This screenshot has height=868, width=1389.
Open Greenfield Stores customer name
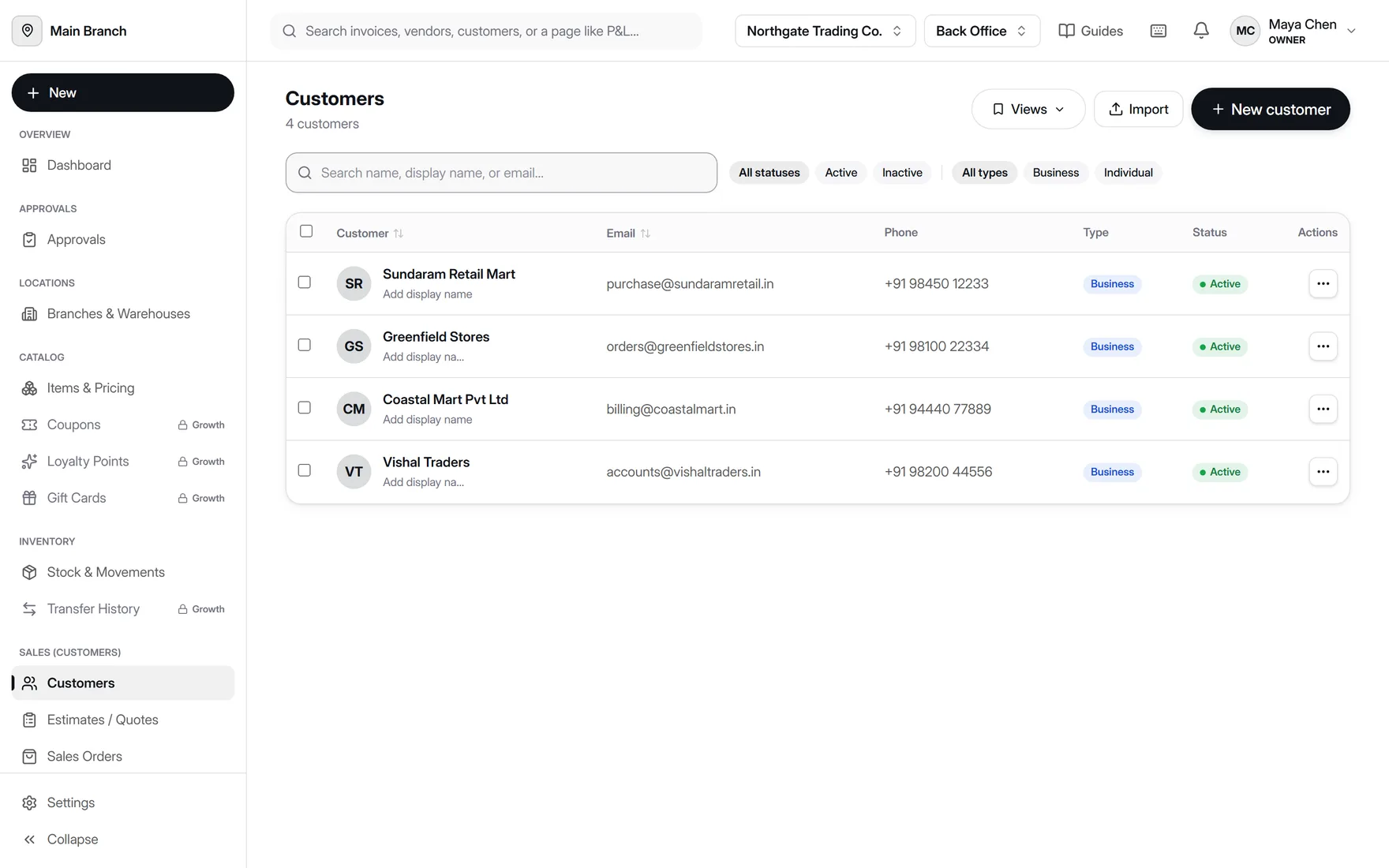tap(436, 337)
